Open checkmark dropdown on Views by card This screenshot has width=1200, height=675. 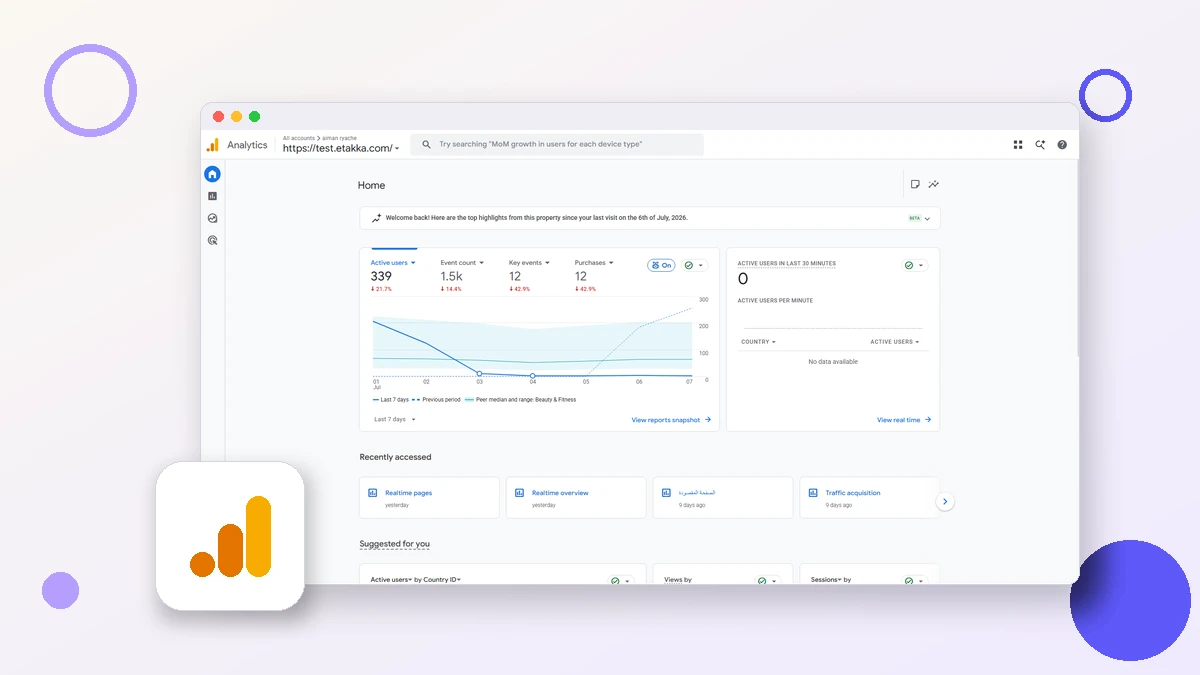tap(768, 580)
